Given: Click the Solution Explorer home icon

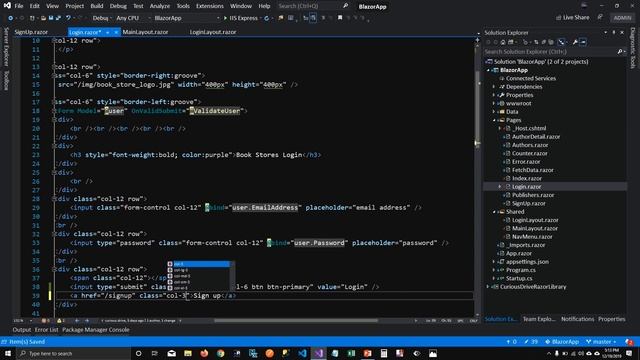Looking at the screenshot, I should click(503, 42).
